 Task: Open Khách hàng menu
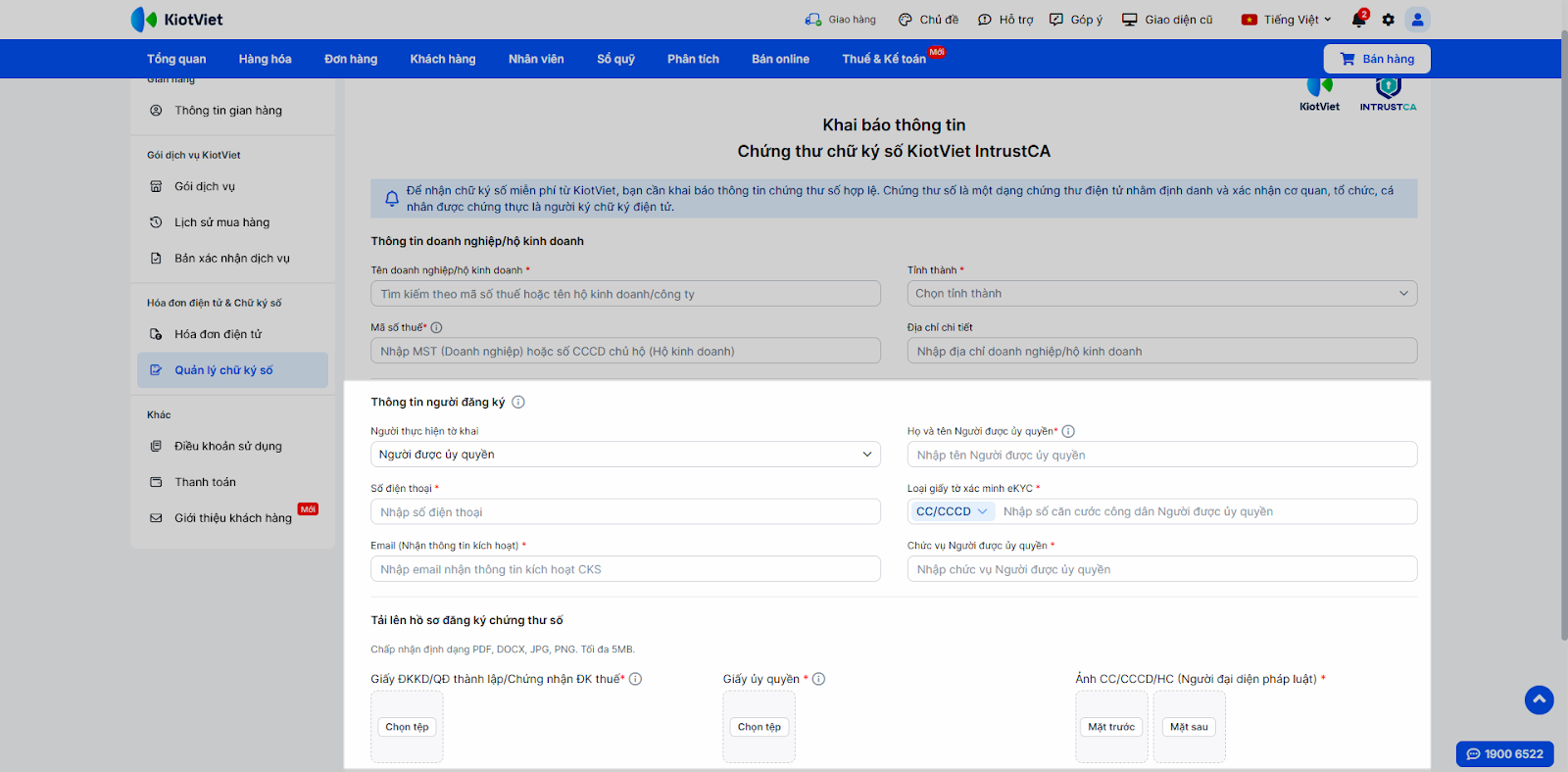(x=443, y=59)
